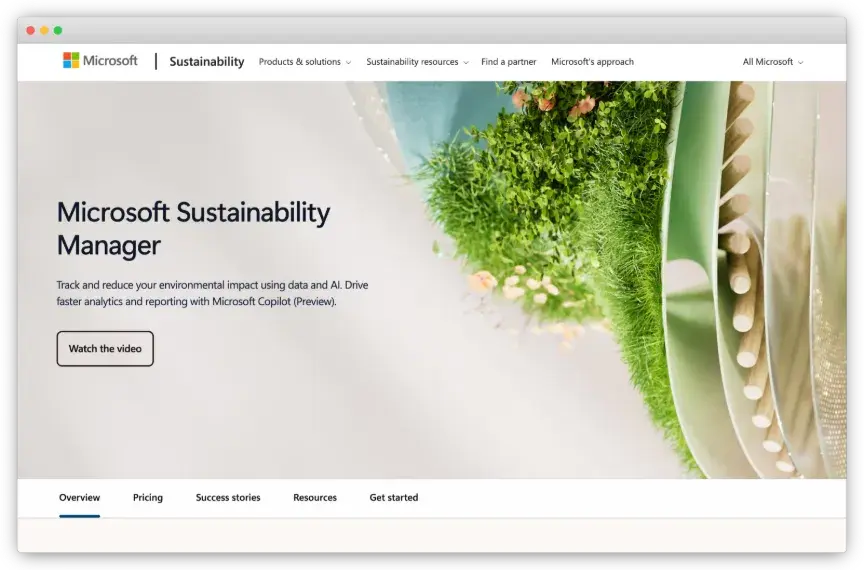Click the Microsoft logo
This screenshot has height=570, width=864.
tap(100, 61)
